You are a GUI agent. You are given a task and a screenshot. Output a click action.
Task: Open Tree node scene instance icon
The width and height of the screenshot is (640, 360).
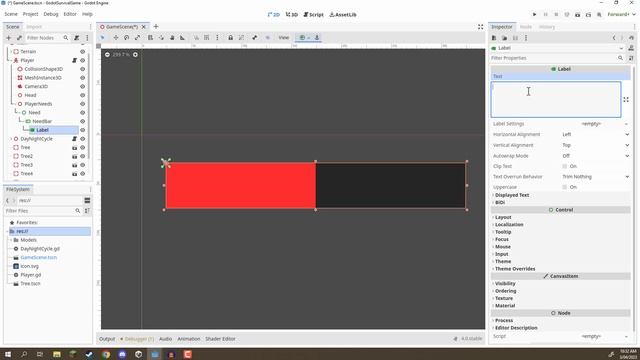75,148
